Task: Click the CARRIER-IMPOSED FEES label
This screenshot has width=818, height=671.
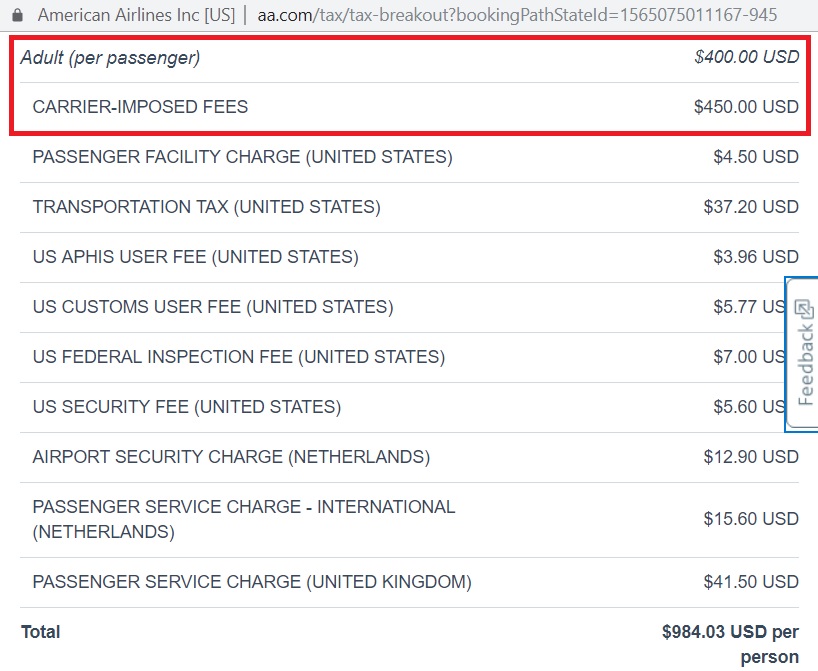Action: click(140, 107)
